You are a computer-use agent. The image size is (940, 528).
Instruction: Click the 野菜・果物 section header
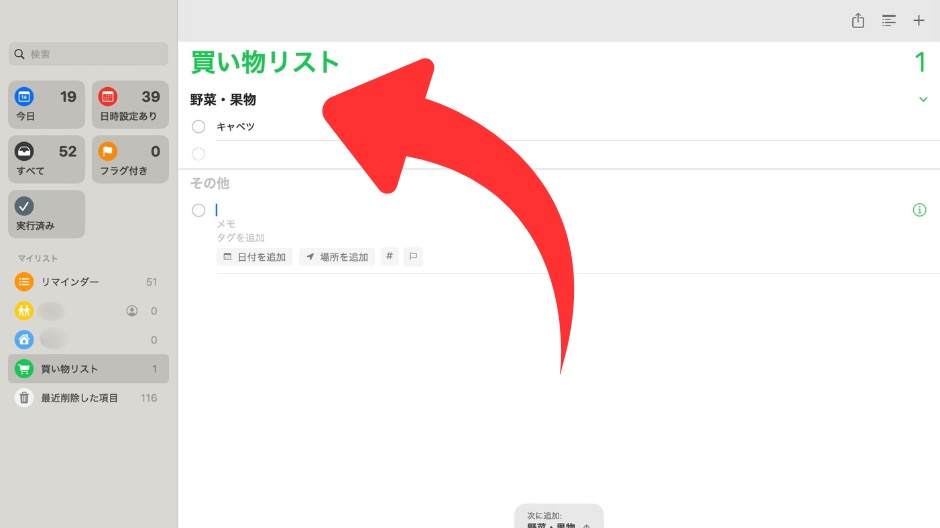223,99
